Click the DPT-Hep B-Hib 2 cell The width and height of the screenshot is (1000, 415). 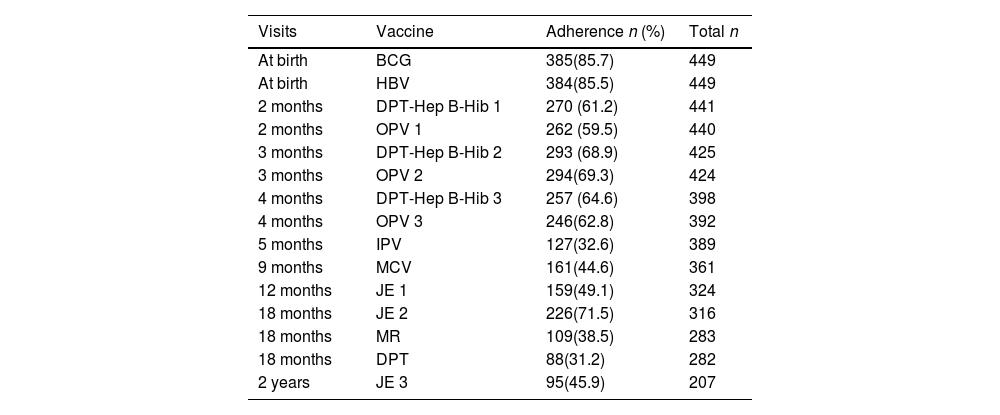438,152
